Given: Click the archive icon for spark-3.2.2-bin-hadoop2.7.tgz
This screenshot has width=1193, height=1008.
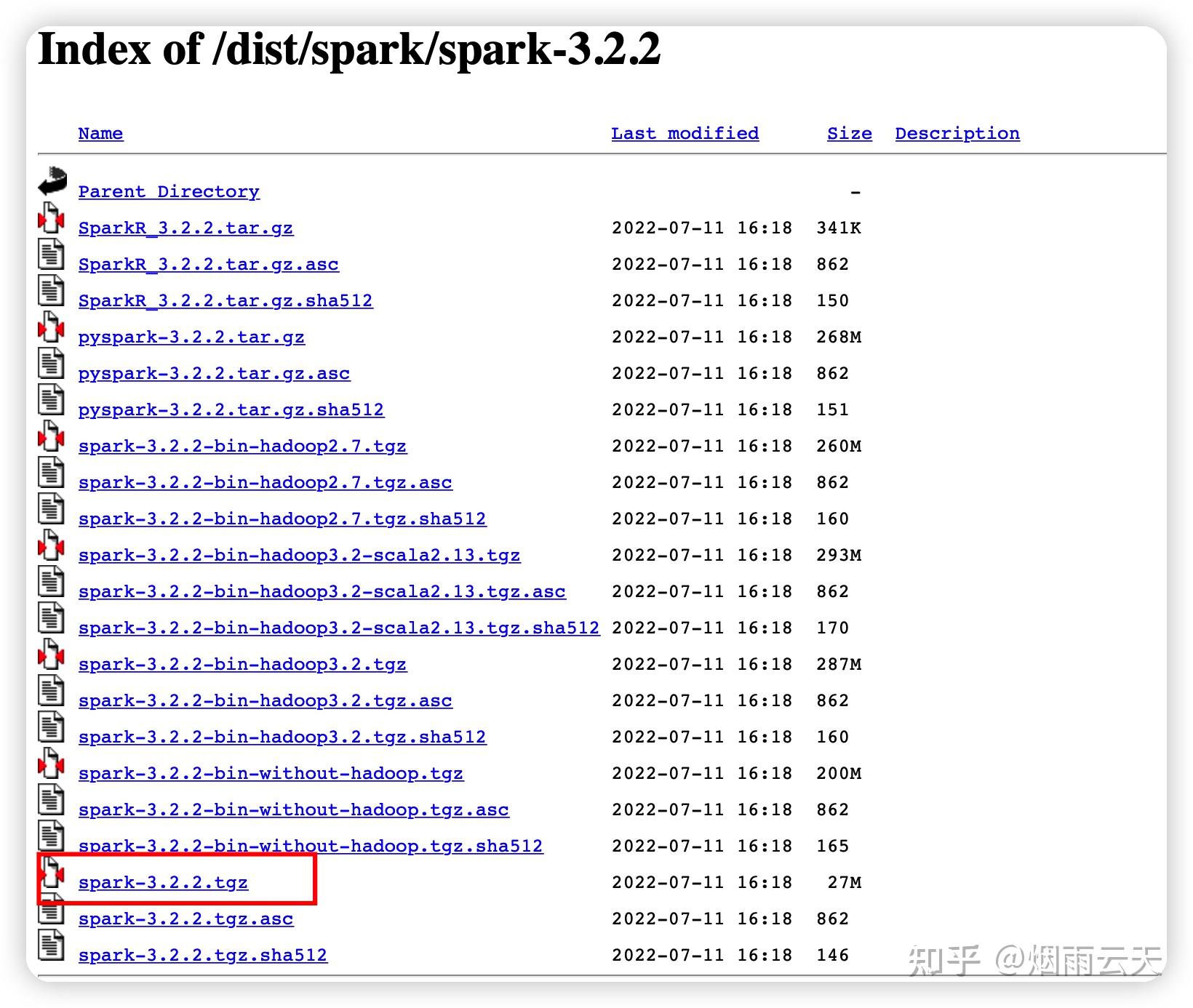Looking at the screenshot, I should [x=51, y=436].
